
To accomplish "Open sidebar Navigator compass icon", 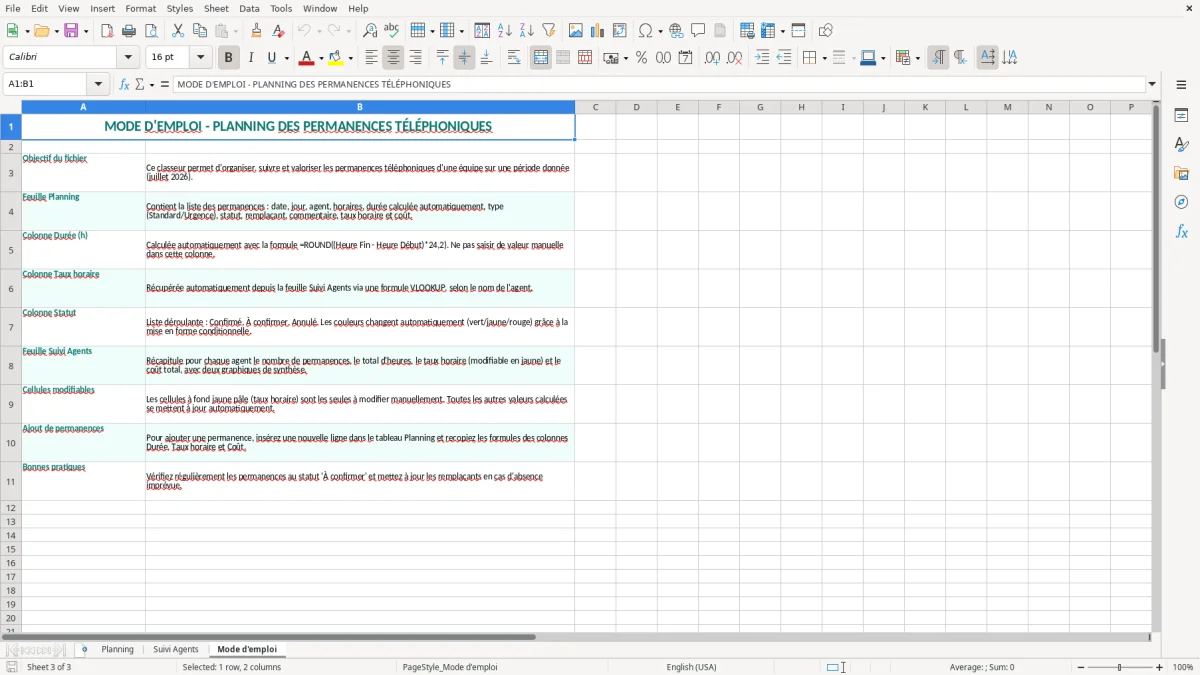I will (x=1181, y=202).
